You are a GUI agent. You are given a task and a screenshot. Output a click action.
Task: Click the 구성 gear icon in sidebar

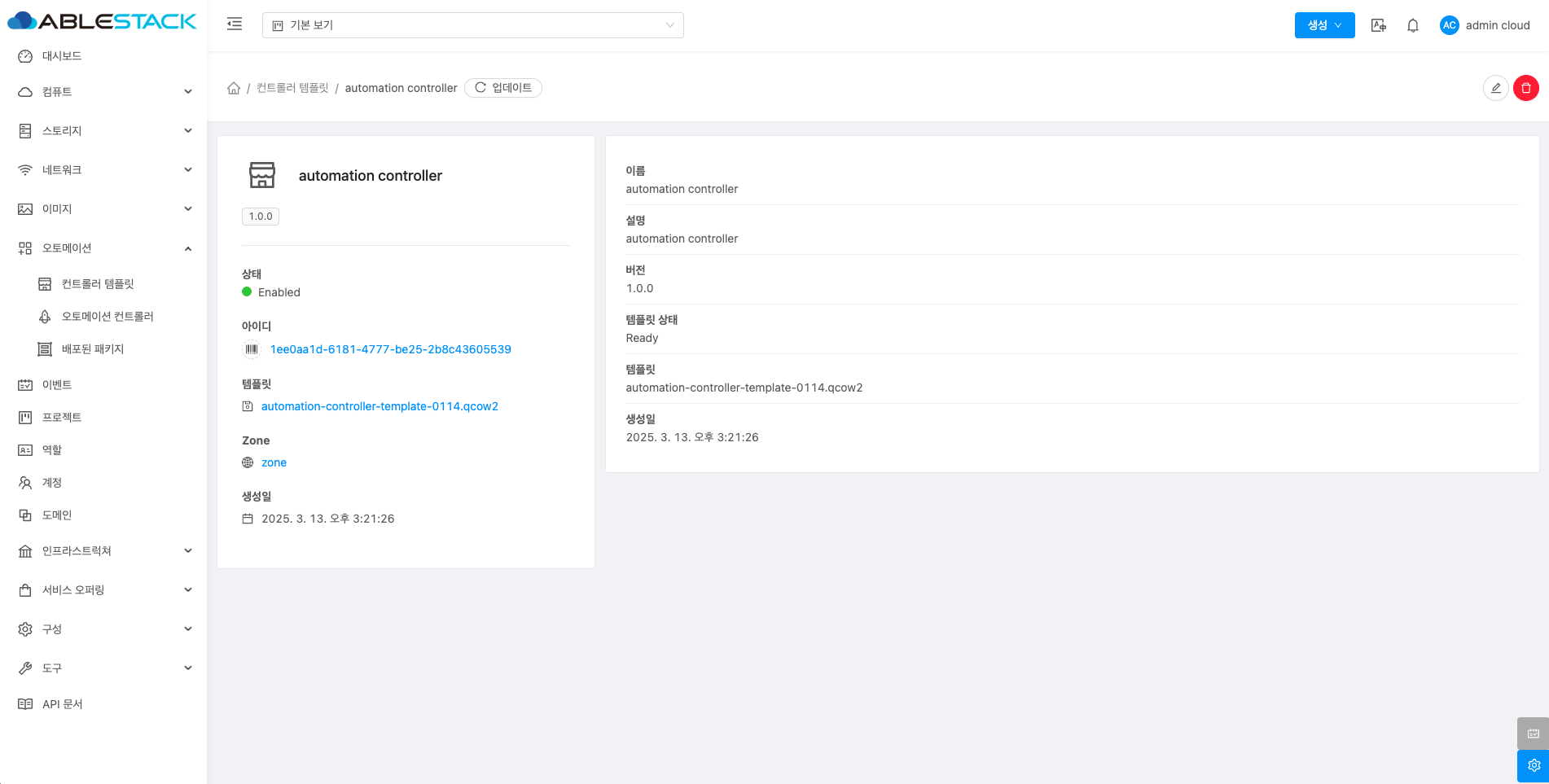(25, 629)
